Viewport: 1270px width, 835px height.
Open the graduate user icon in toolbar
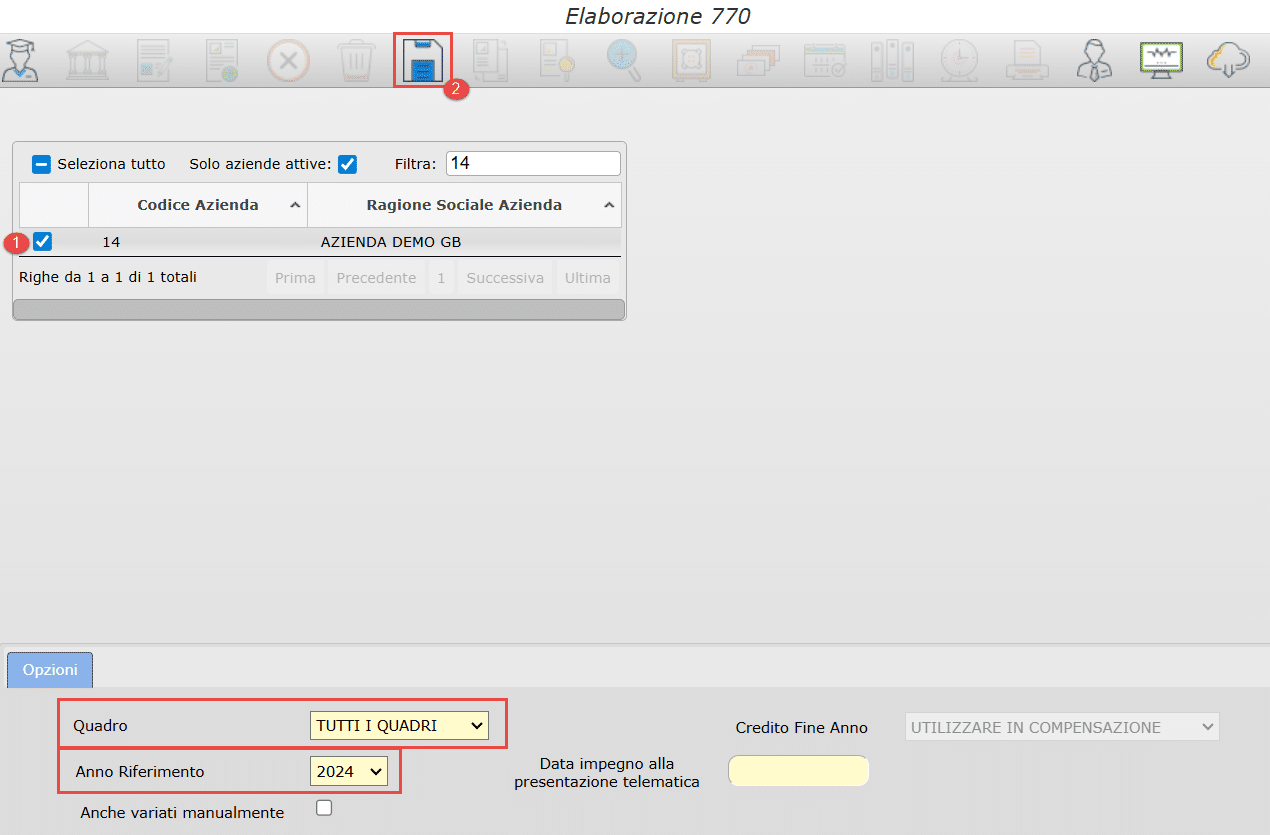tap(20, 61)
